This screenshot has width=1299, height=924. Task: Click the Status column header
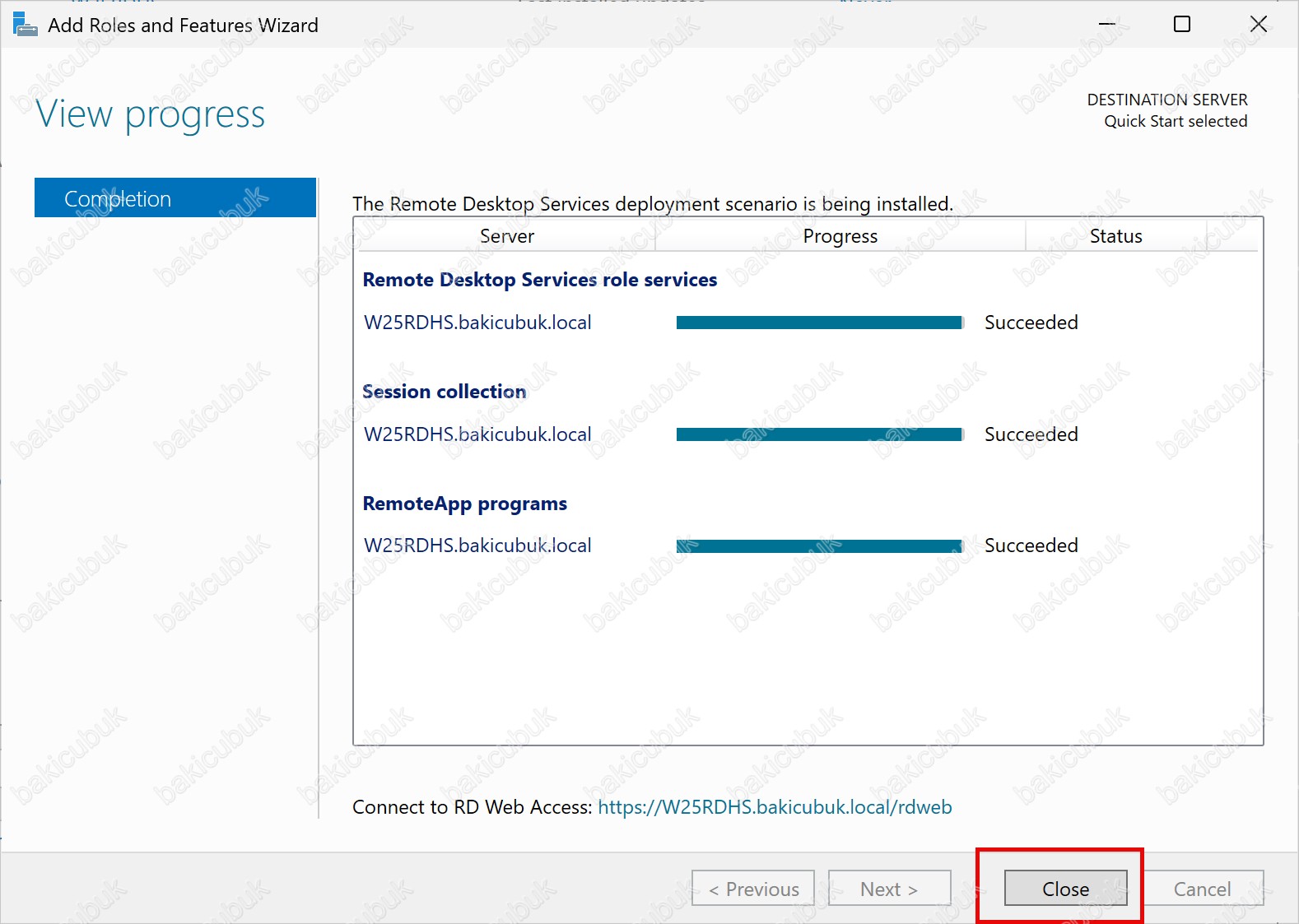click(1115, 236)
